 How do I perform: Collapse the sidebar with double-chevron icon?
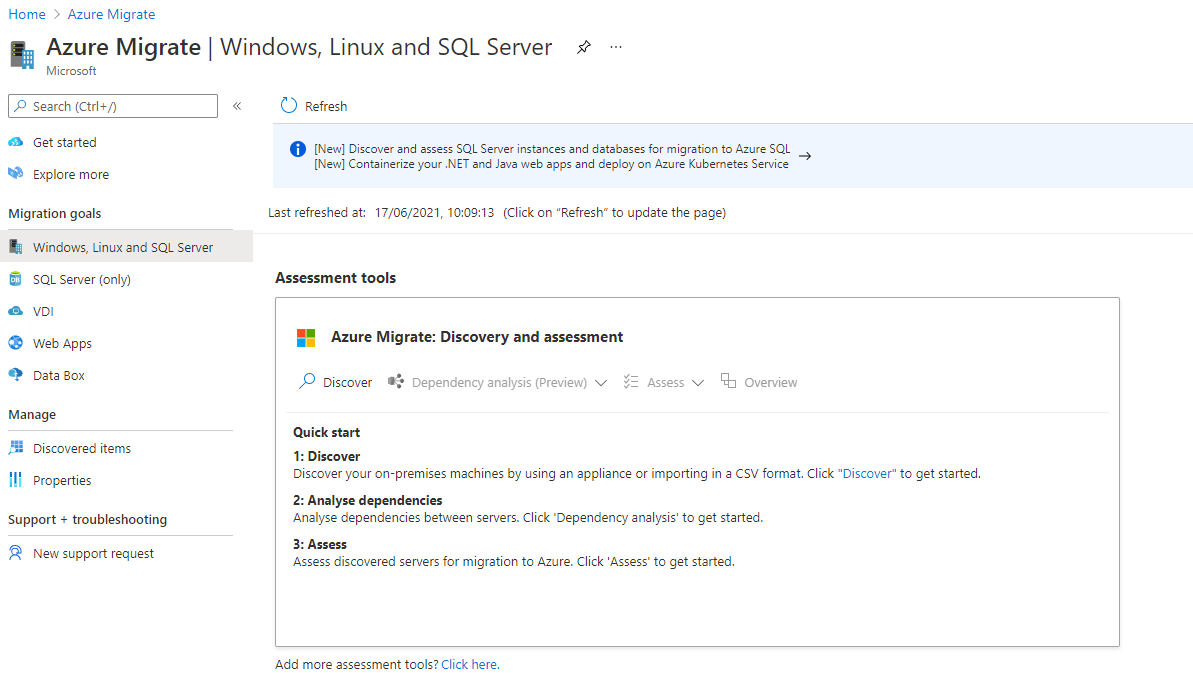pyautogui.click(x=237, y=106)
